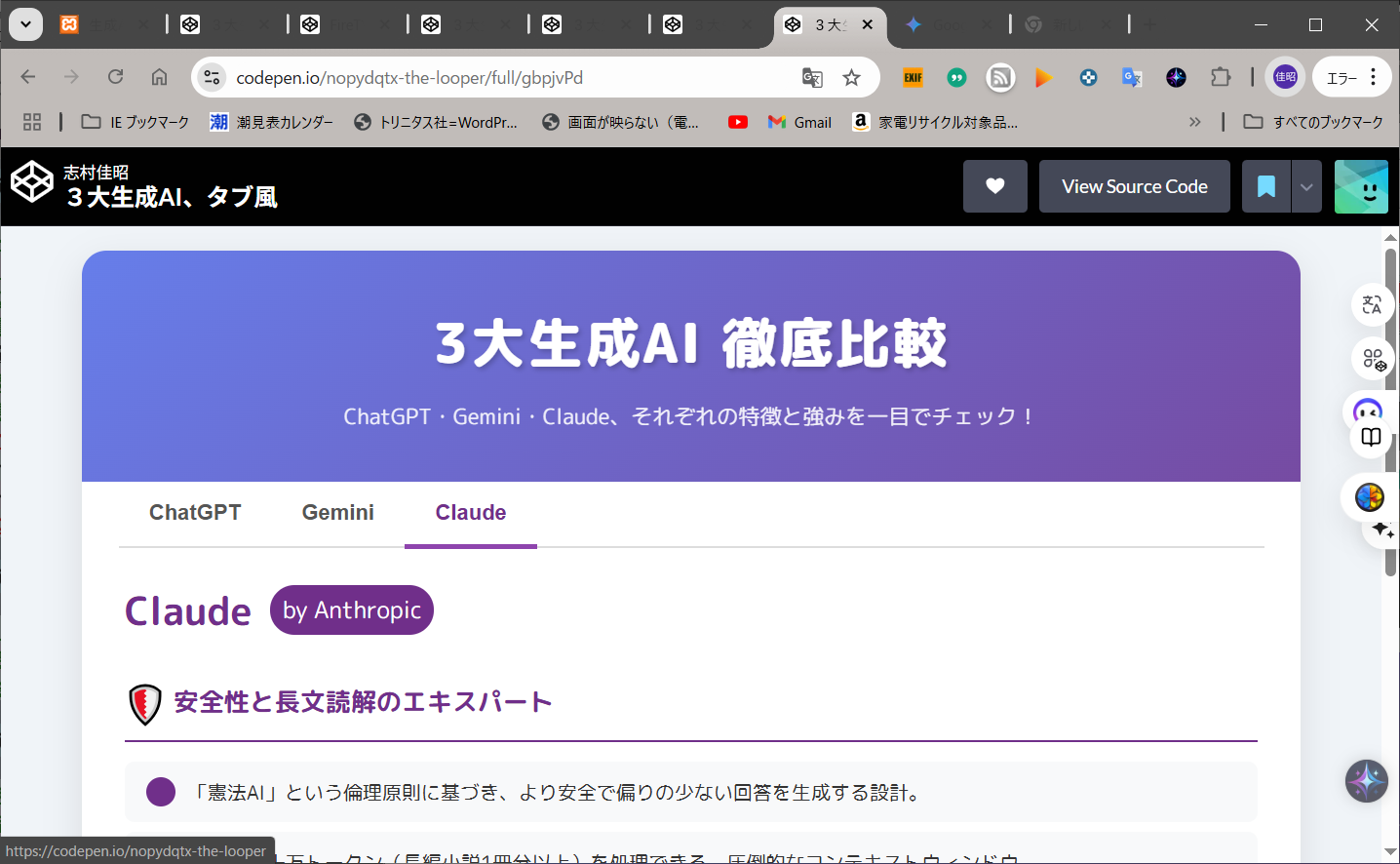Open the green quote-mark extension
1400x864 pixels.
click(957, 77)
